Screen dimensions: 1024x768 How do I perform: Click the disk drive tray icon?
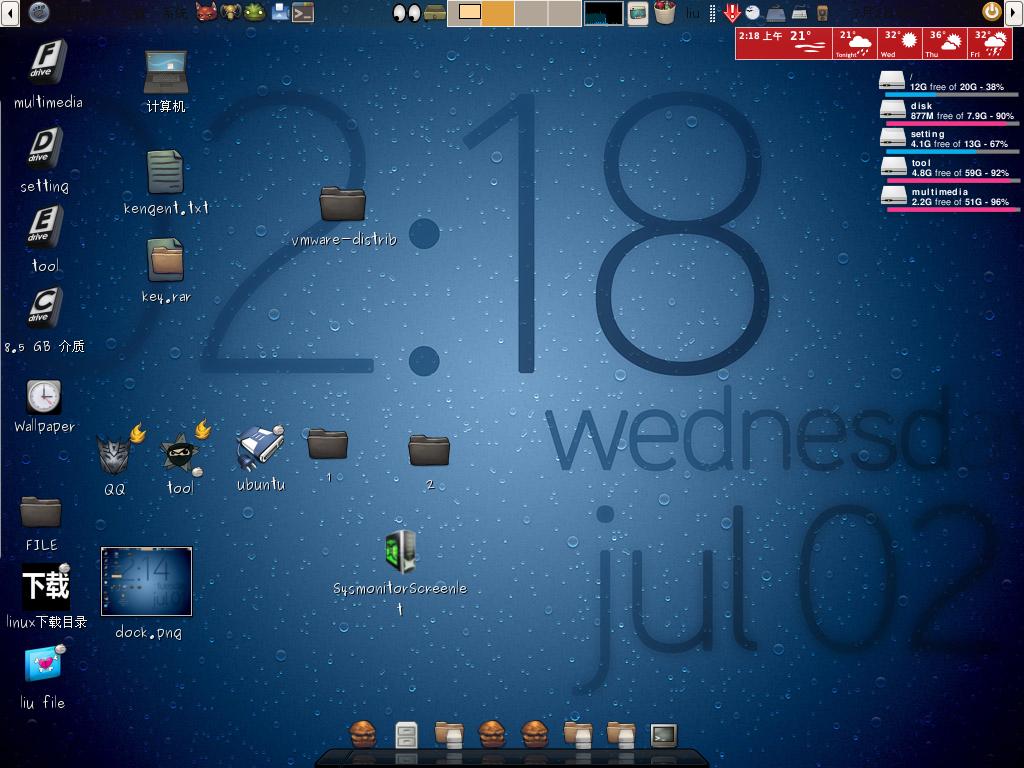point(776,12)
